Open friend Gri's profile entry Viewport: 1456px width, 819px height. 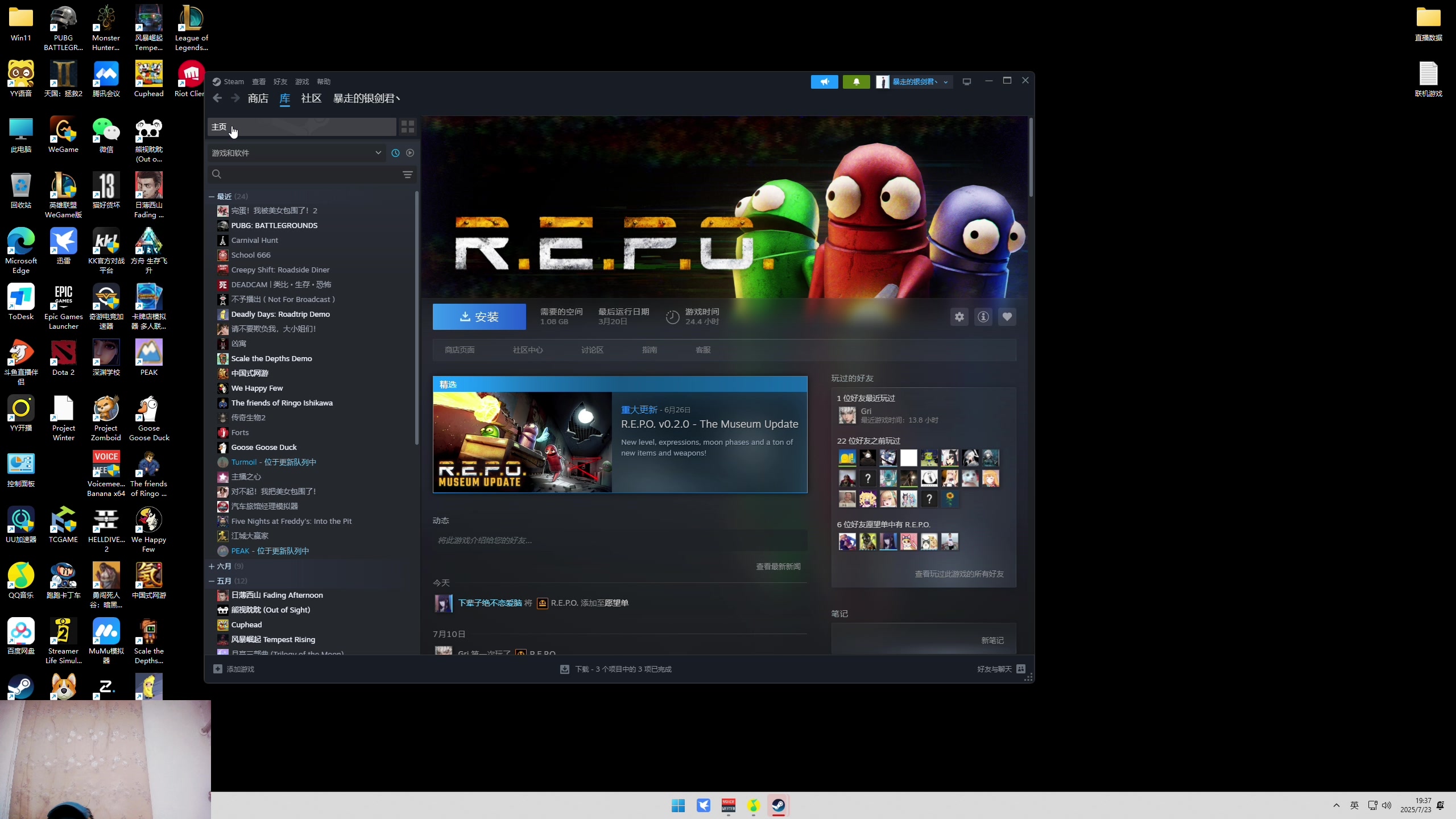[x=887, y=415]
